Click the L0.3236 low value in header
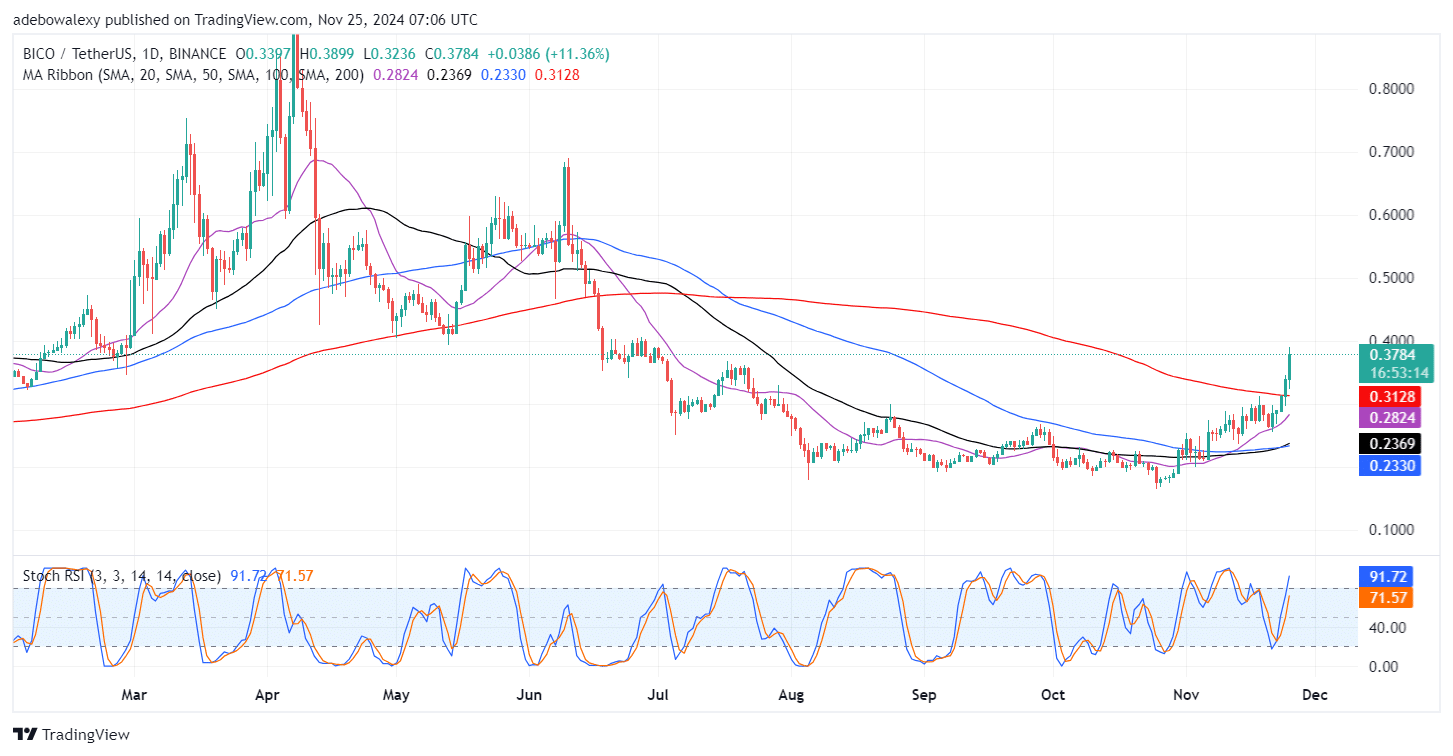The image size is (1453, 756). coord(391,53)
